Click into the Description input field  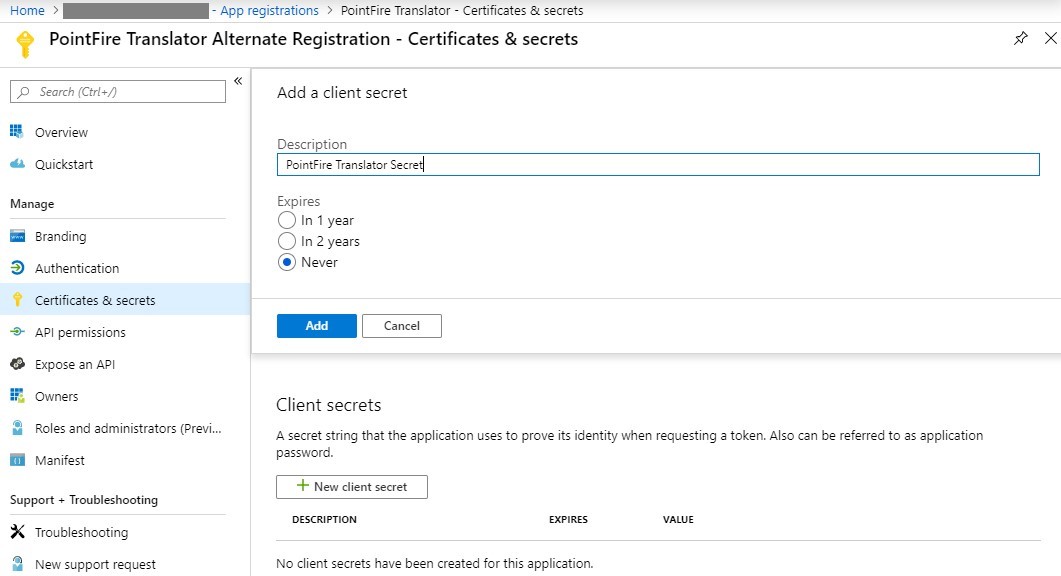point(658,164)
